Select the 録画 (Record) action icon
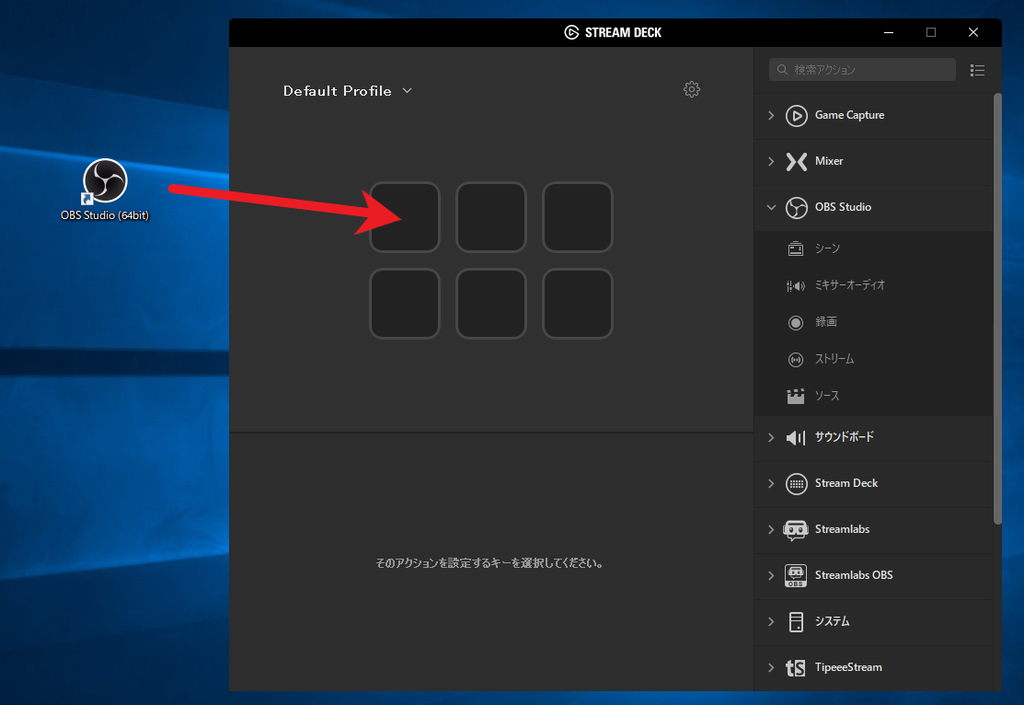The width and height of the screenshot is (1024, 705). [795, 322]
